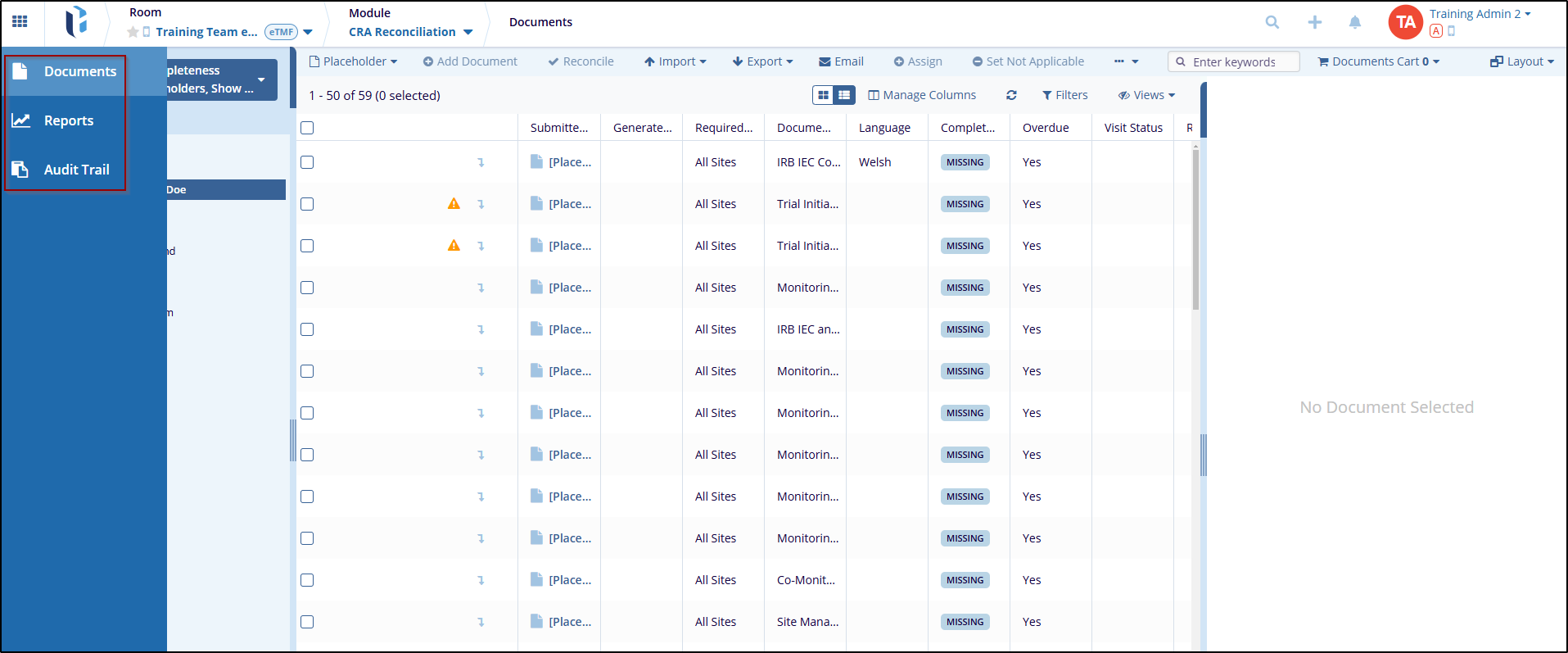Select the checkbox for Co-Monit... row
1568x653 pixels.
click(x=307, y=580)
